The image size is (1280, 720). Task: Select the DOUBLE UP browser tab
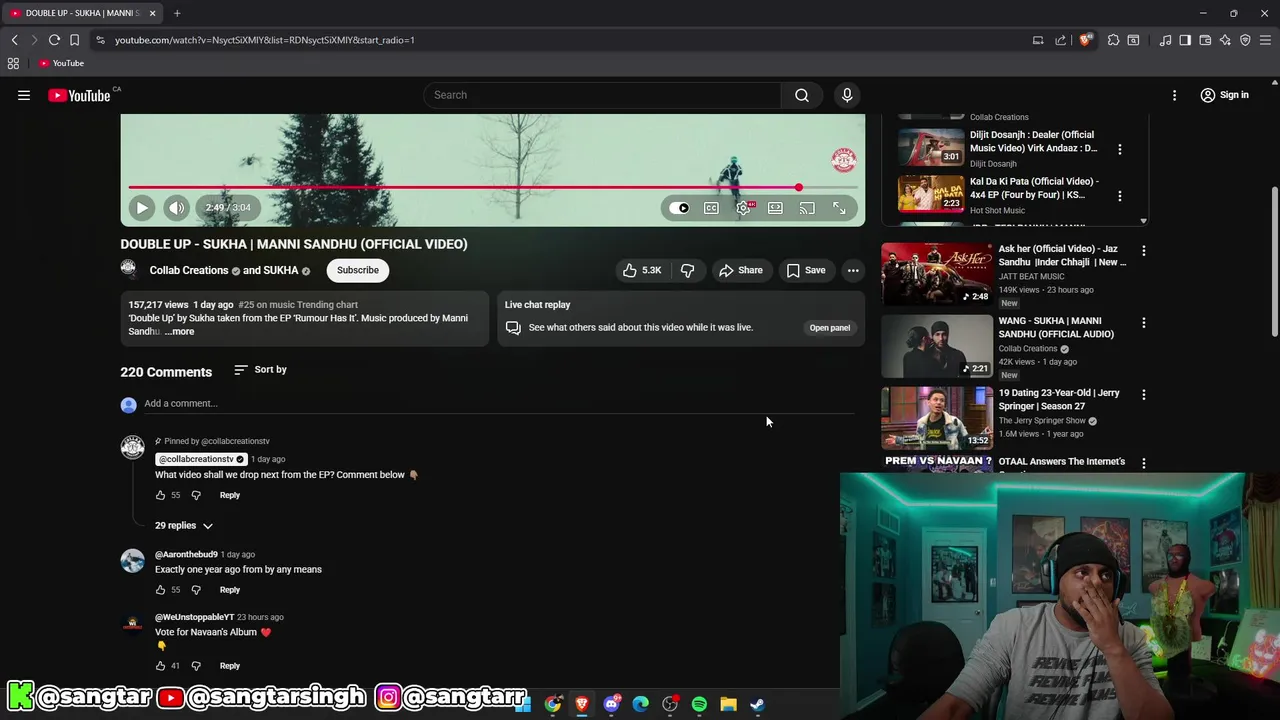(x=84, y=13)
